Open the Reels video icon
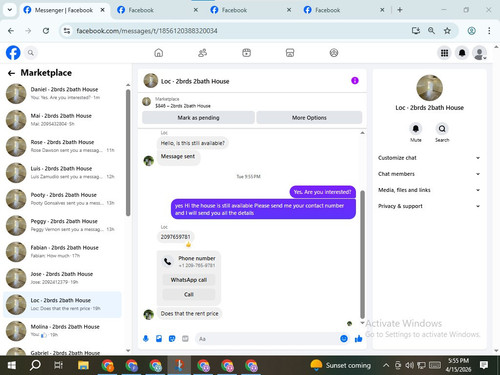Image resolution: width=500 pixels, height=375 pixels. pos(246,53)
